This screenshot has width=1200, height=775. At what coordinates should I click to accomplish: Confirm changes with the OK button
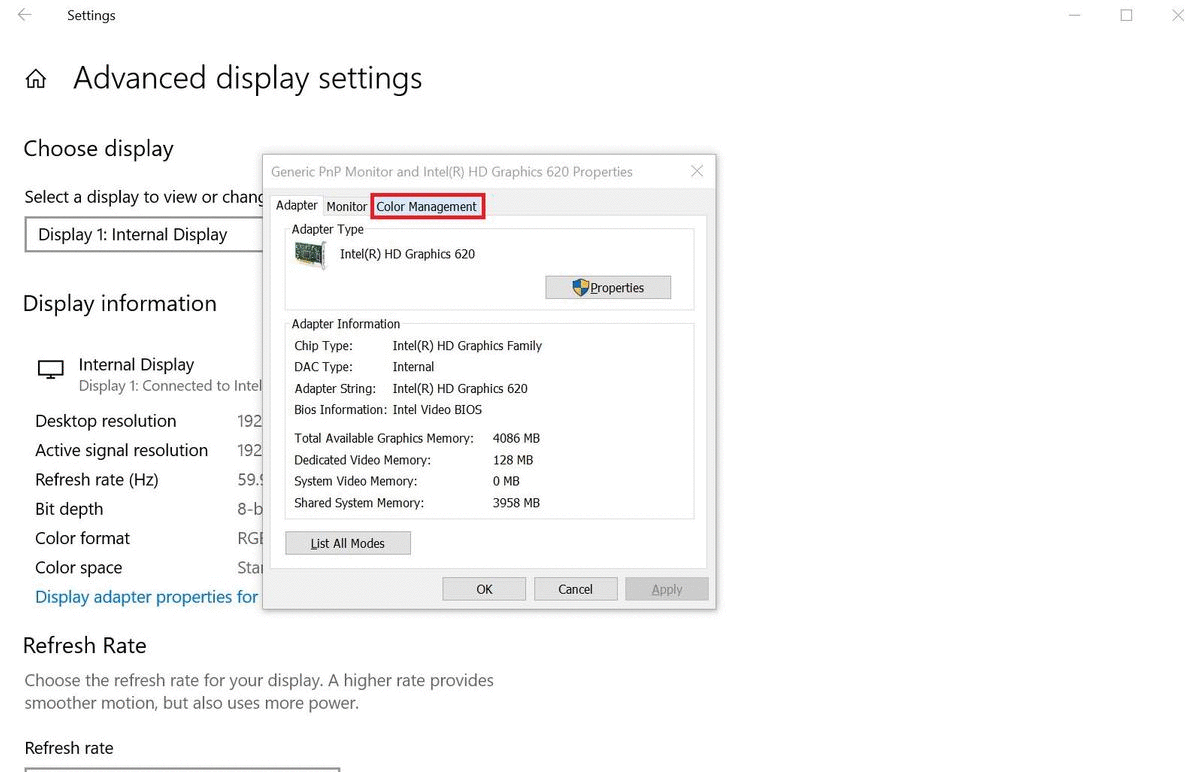(x=484, y=588)
